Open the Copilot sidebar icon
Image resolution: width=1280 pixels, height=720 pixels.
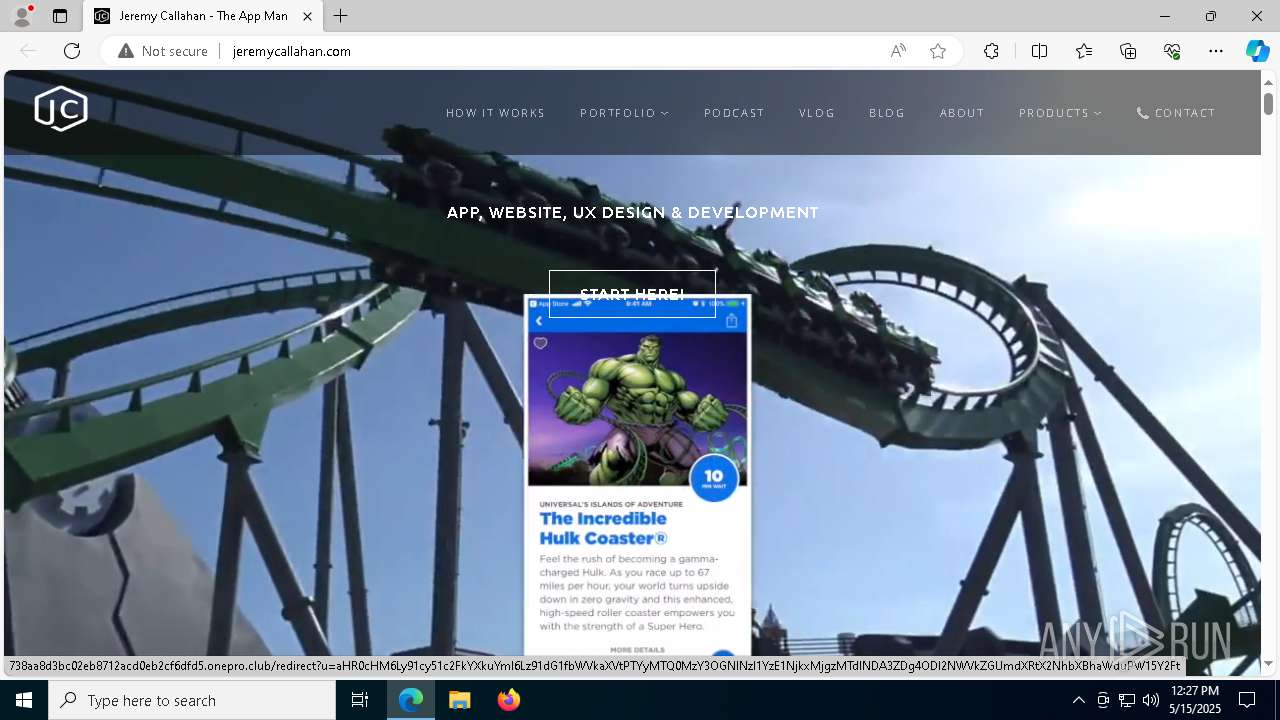tap(1257, 51)
